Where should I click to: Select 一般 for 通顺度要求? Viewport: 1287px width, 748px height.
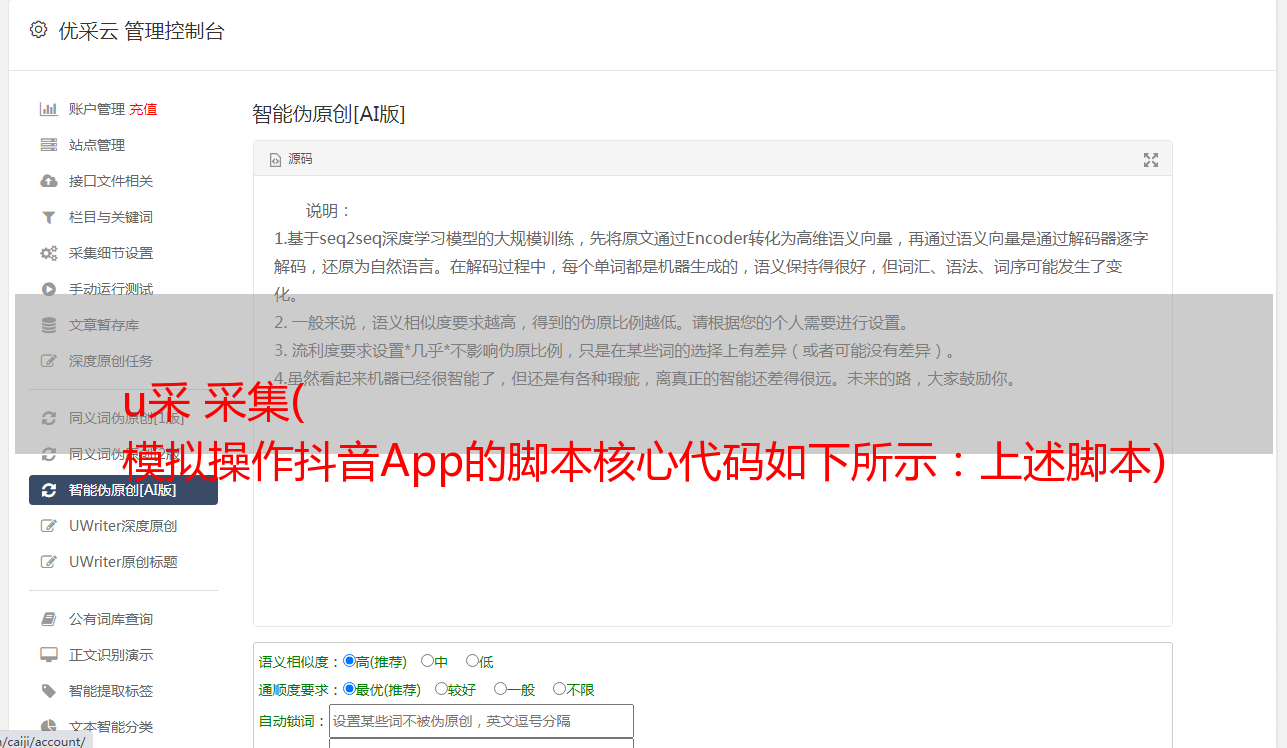pyautogui.click(x=500, y=689)
